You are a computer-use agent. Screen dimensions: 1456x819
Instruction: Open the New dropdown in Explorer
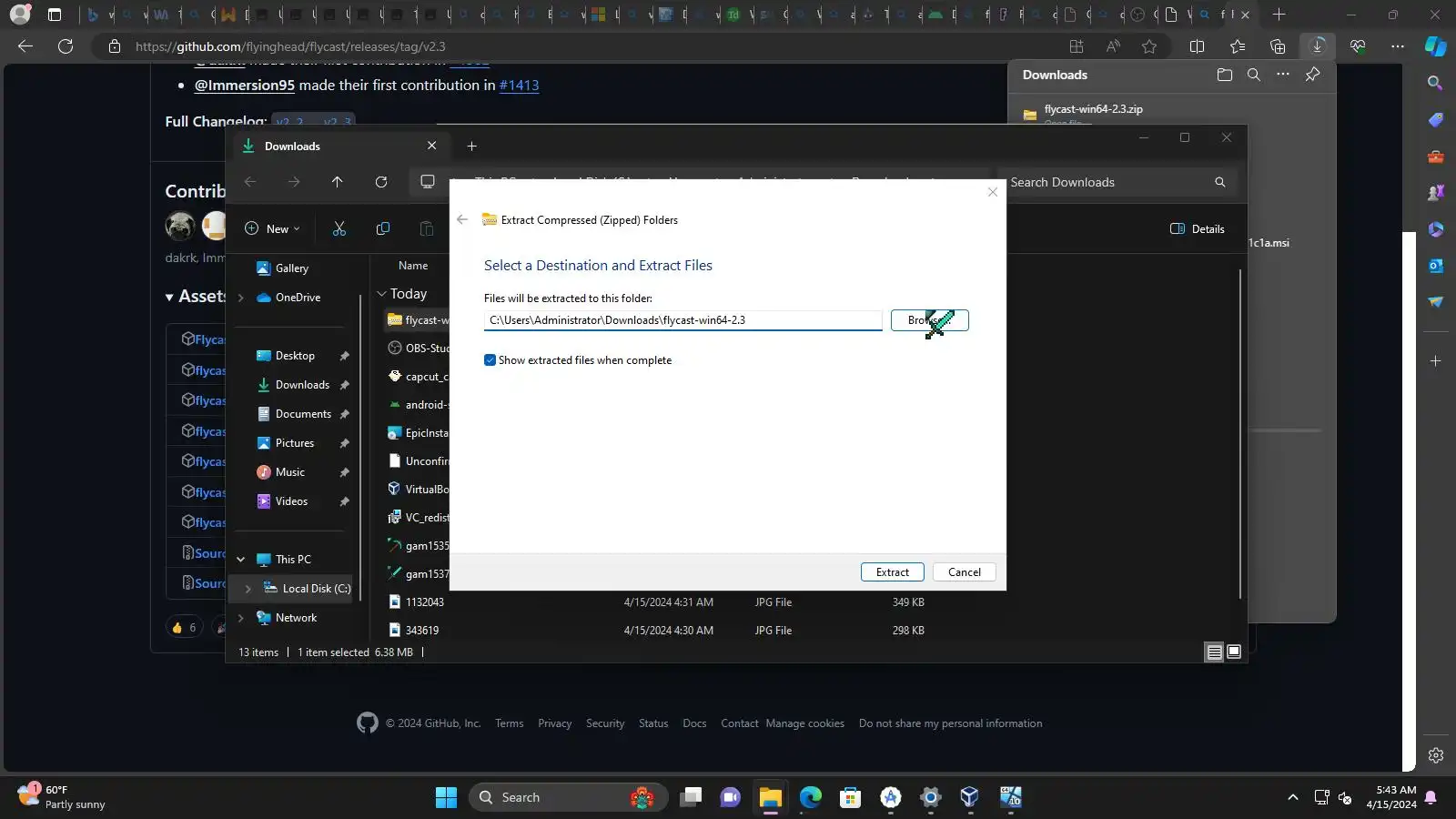tap(272, 229)
